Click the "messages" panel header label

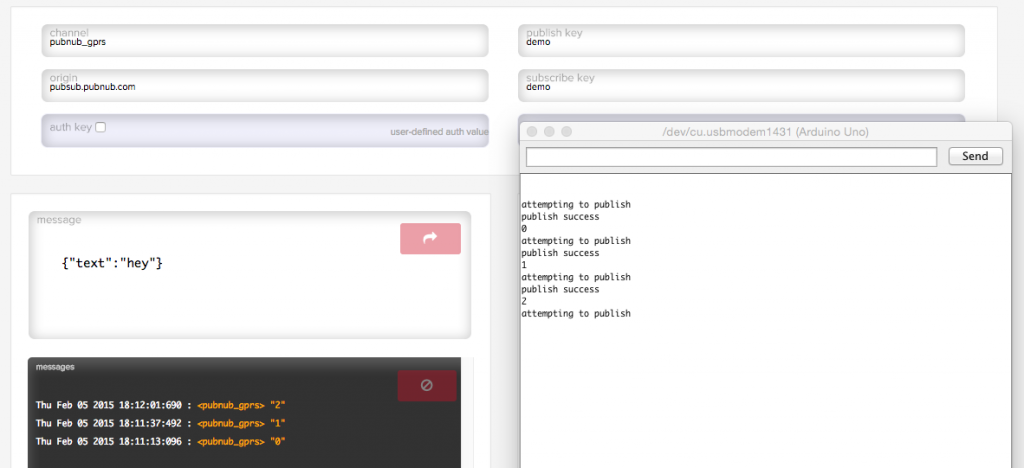pyautogui.click(x=55, y=367)
